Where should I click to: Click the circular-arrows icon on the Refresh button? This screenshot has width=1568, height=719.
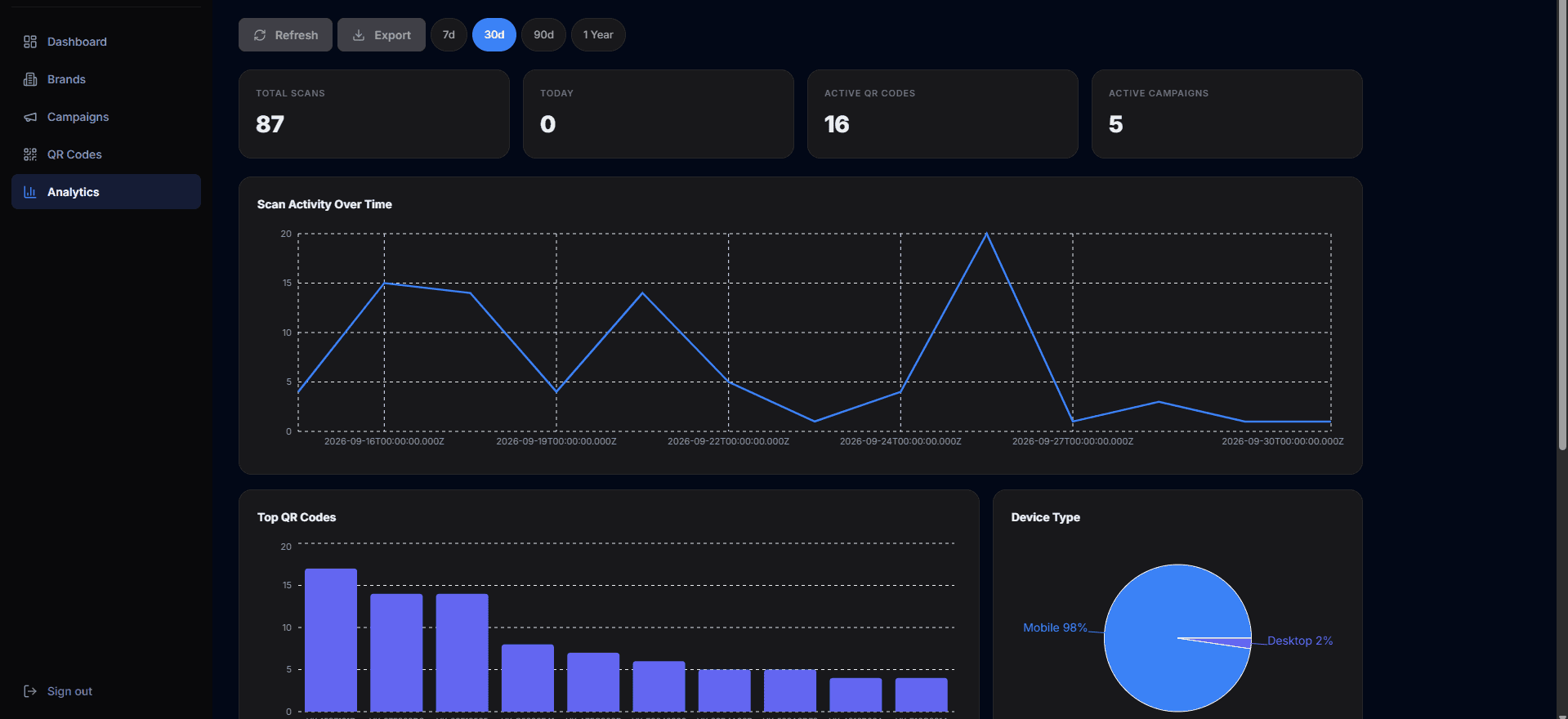point(260,35)
